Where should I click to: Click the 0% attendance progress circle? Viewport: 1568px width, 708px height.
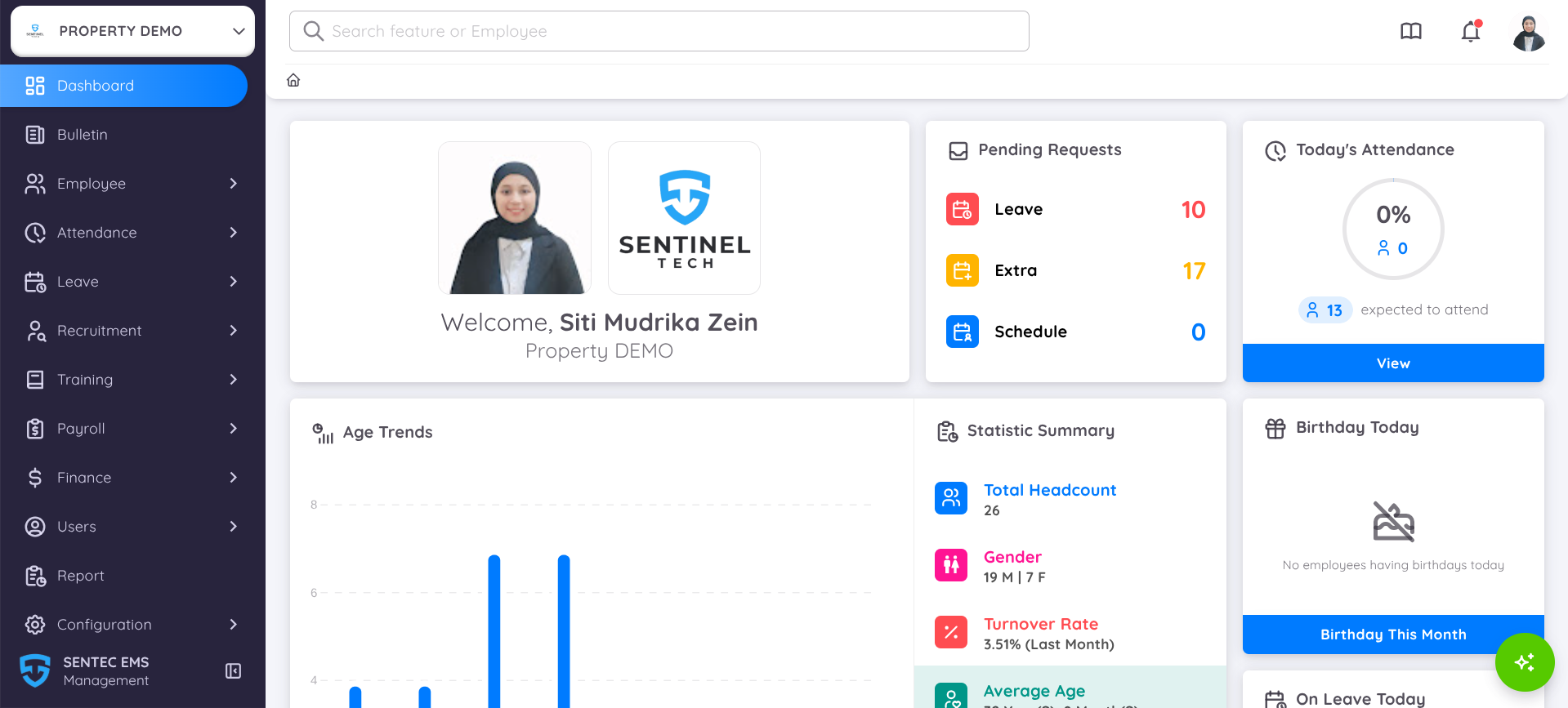[x=1392, y=229]
